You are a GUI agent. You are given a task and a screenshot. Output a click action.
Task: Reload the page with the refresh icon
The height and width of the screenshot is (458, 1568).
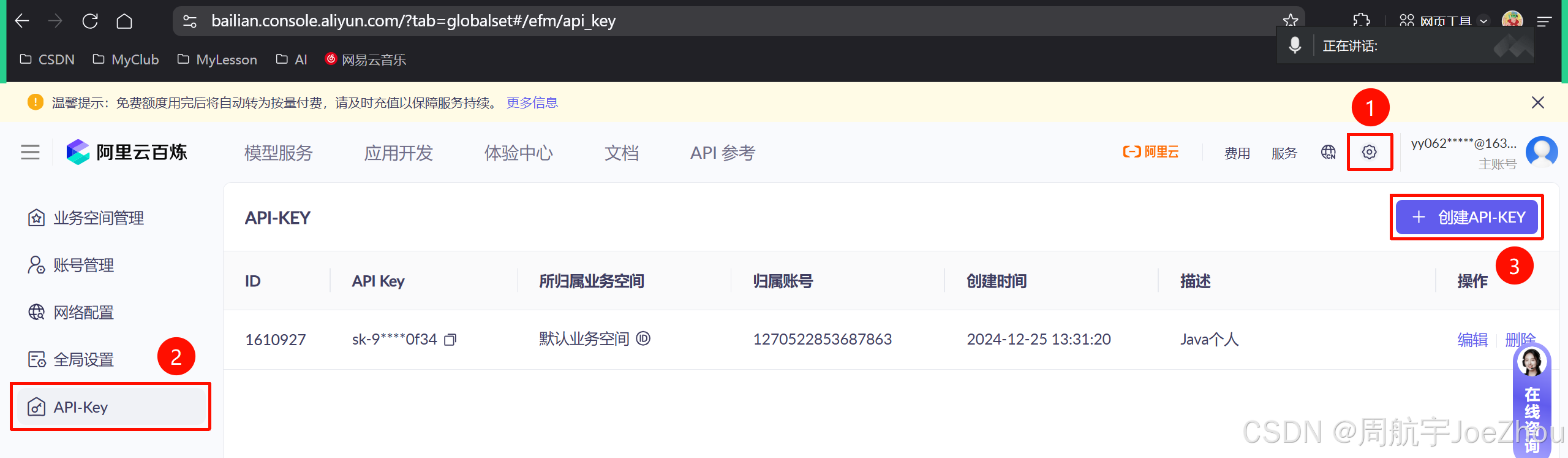90,21
